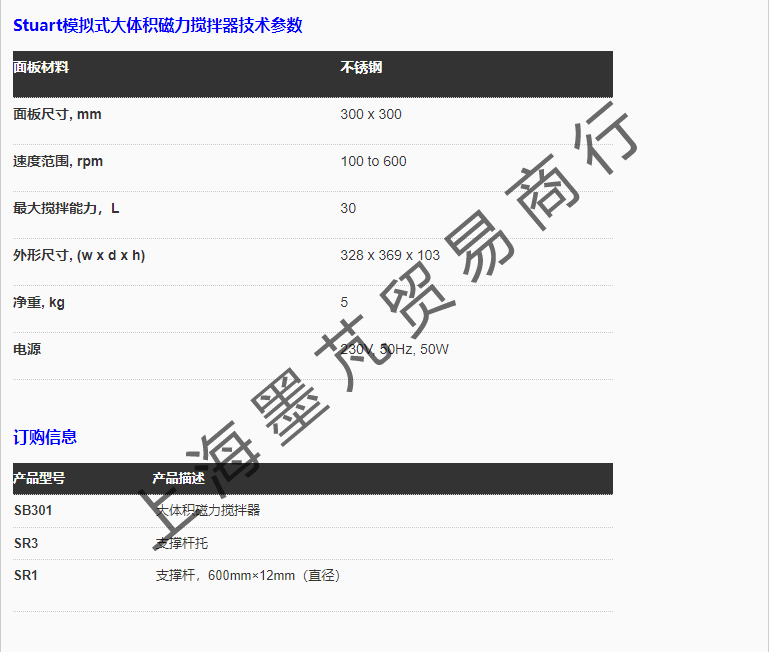The height and width of the screenshot is (652, 769).
Task: Click the '100 to 600' value
Action: pos(373,161)
